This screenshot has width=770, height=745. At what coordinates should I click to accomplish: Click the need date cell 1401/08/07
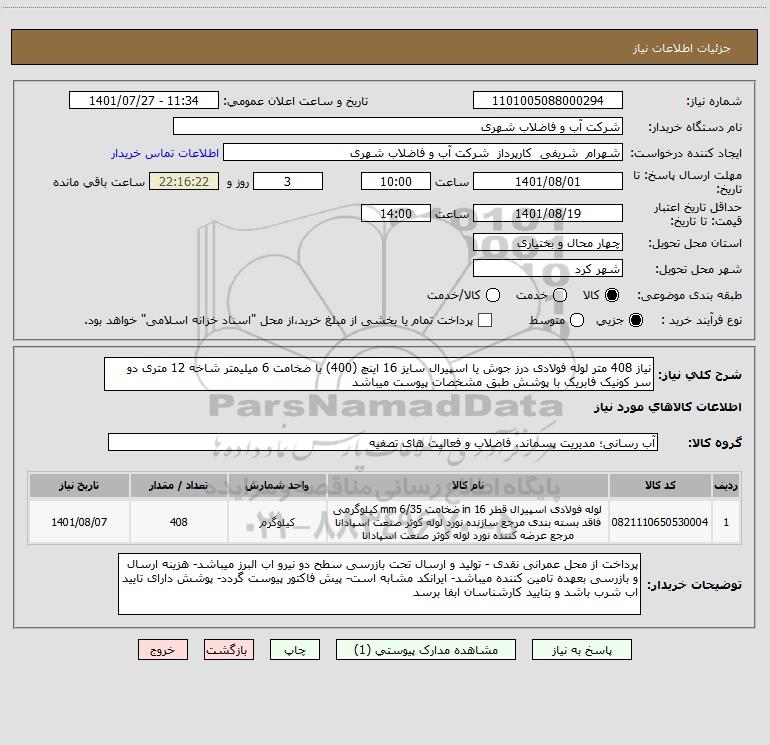pos(79,522)
